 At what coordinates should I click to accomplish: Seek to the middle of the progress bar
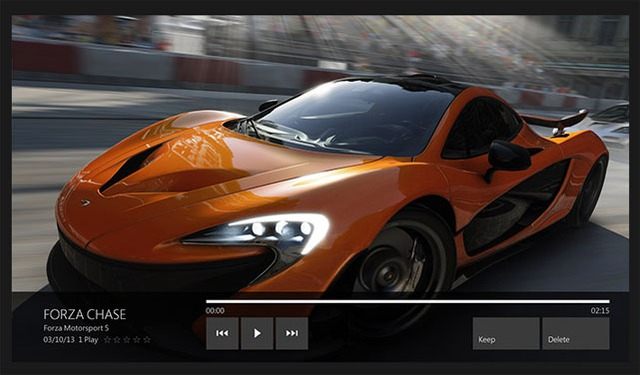[x=408, y=302]
